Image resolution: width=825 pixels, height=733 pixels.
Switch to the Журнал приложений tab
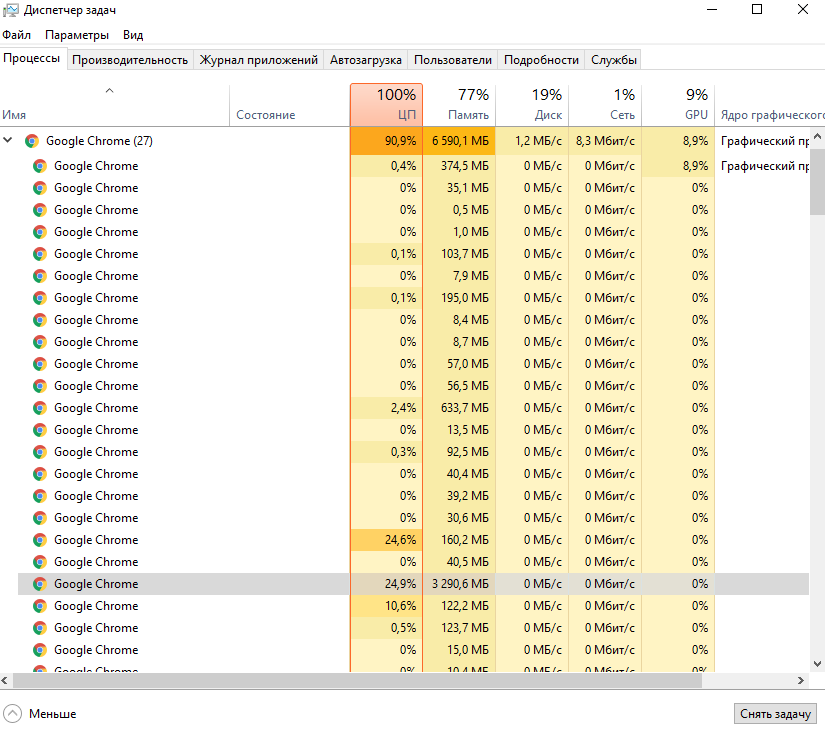[258, 60]
